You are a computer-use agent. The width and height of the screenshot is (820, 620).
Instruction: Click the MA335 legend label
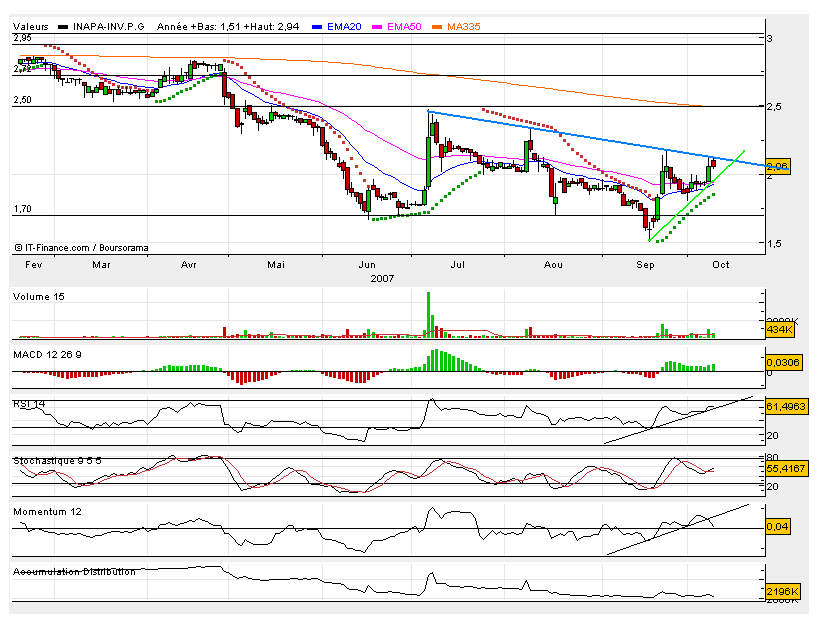click(x=463, y=27)
